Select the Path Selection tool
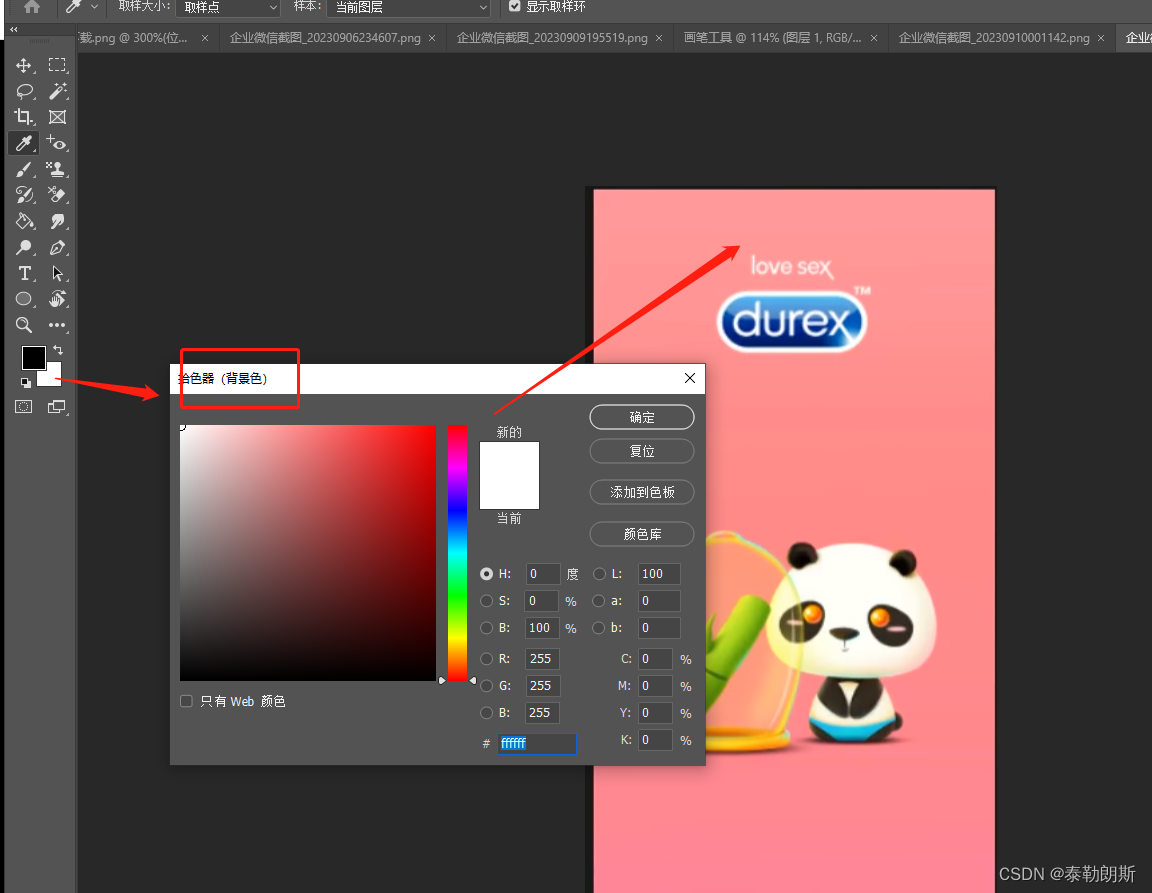Image resolution: width=1152 pixels, height=893 pixels. click(x=57, y=273)
